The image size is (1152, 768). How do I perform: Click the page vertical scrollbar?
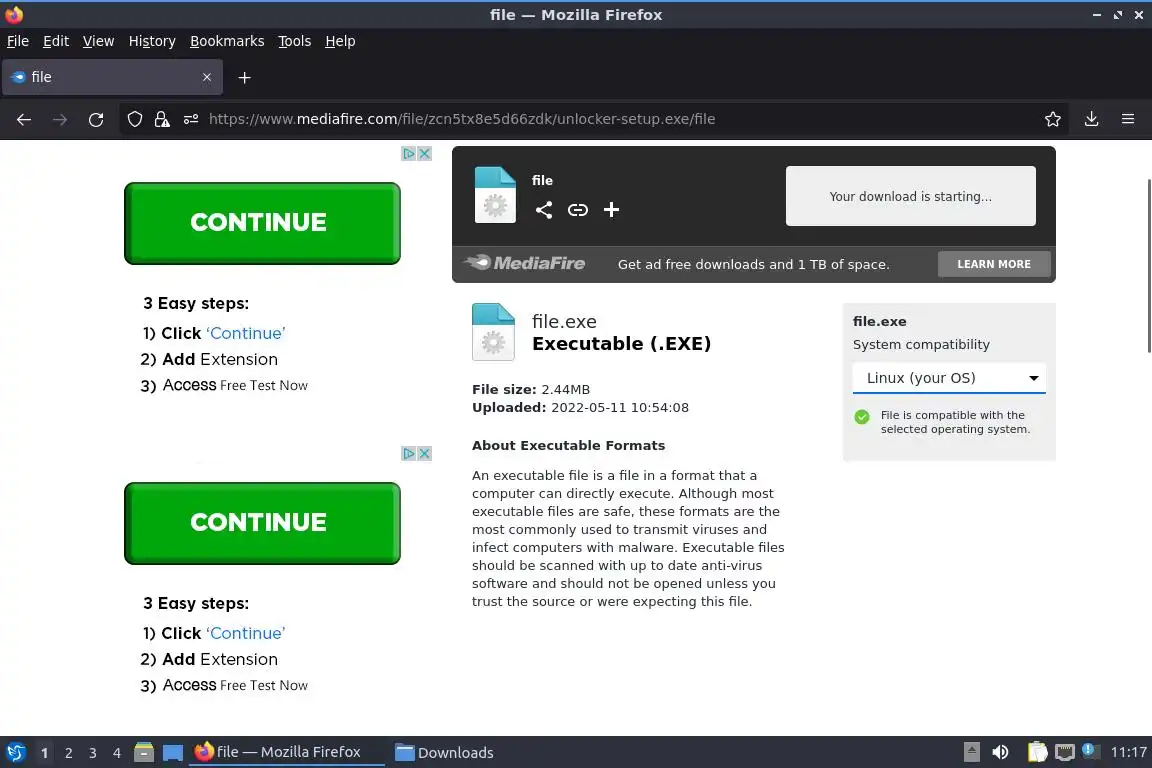(x=1148, y=265)
